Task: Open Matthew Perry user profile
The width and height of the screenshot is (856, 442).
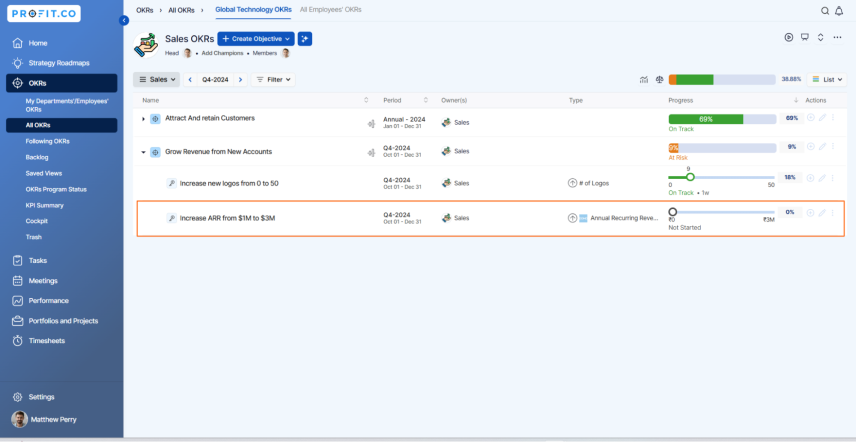Action: 44,420
